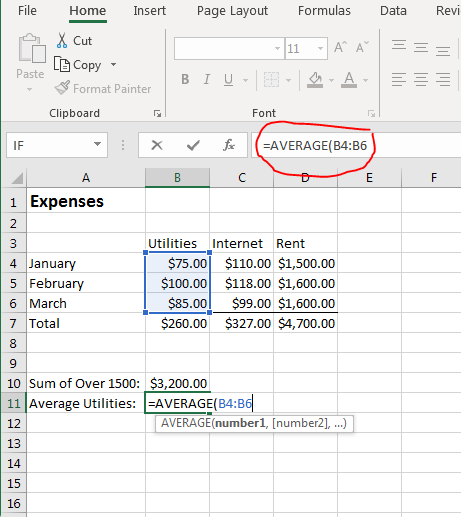Click the Bottom Align icon
The width and height of the screenshot is (461, 517).
[443, 50]
